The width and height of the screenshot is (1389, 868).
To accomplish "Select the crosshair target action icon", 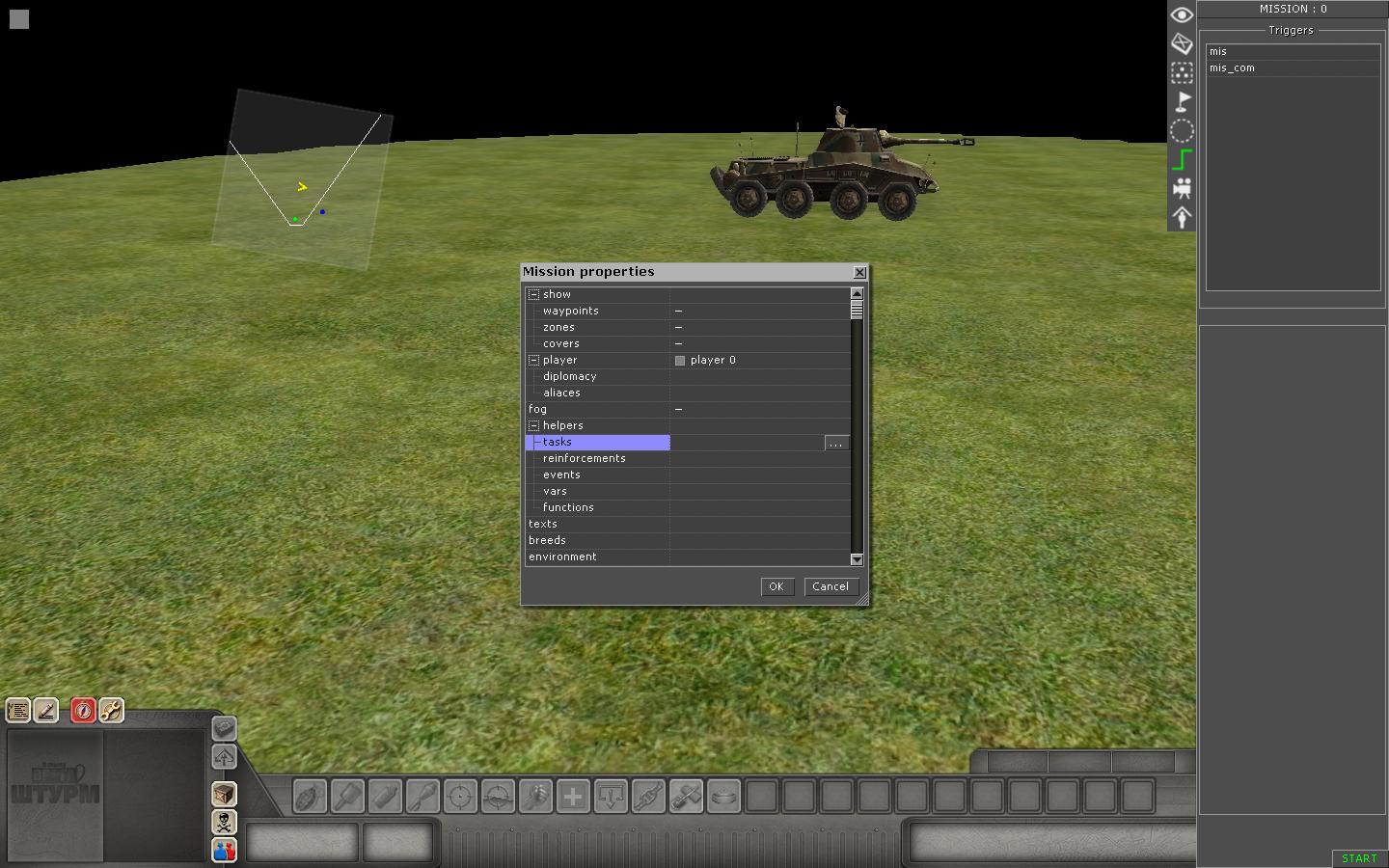I will [x=460, y=797].
